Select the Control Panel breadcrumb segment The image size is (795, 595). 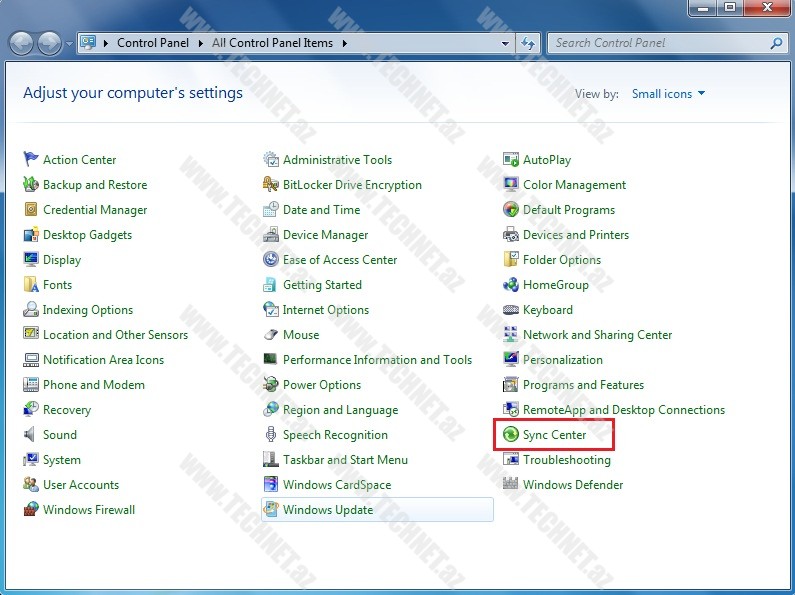click(151, 44)
